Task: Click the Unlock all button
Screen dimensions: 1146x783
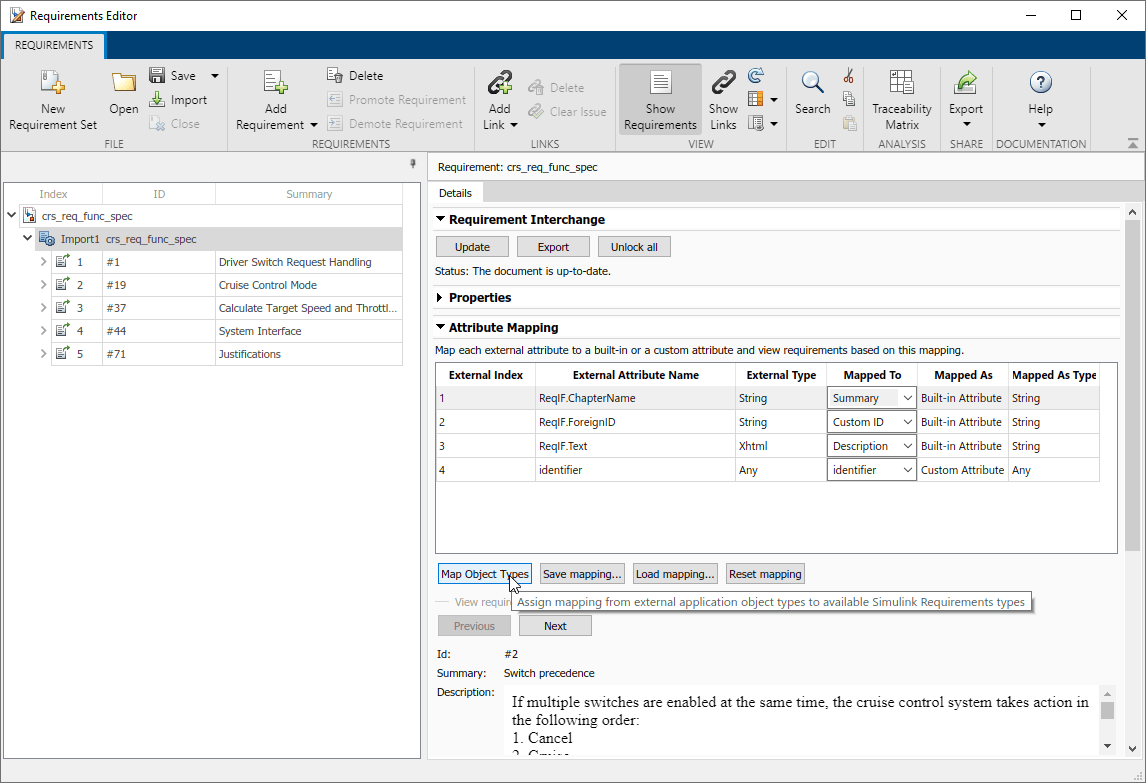Action: click(x=634, y=247)
